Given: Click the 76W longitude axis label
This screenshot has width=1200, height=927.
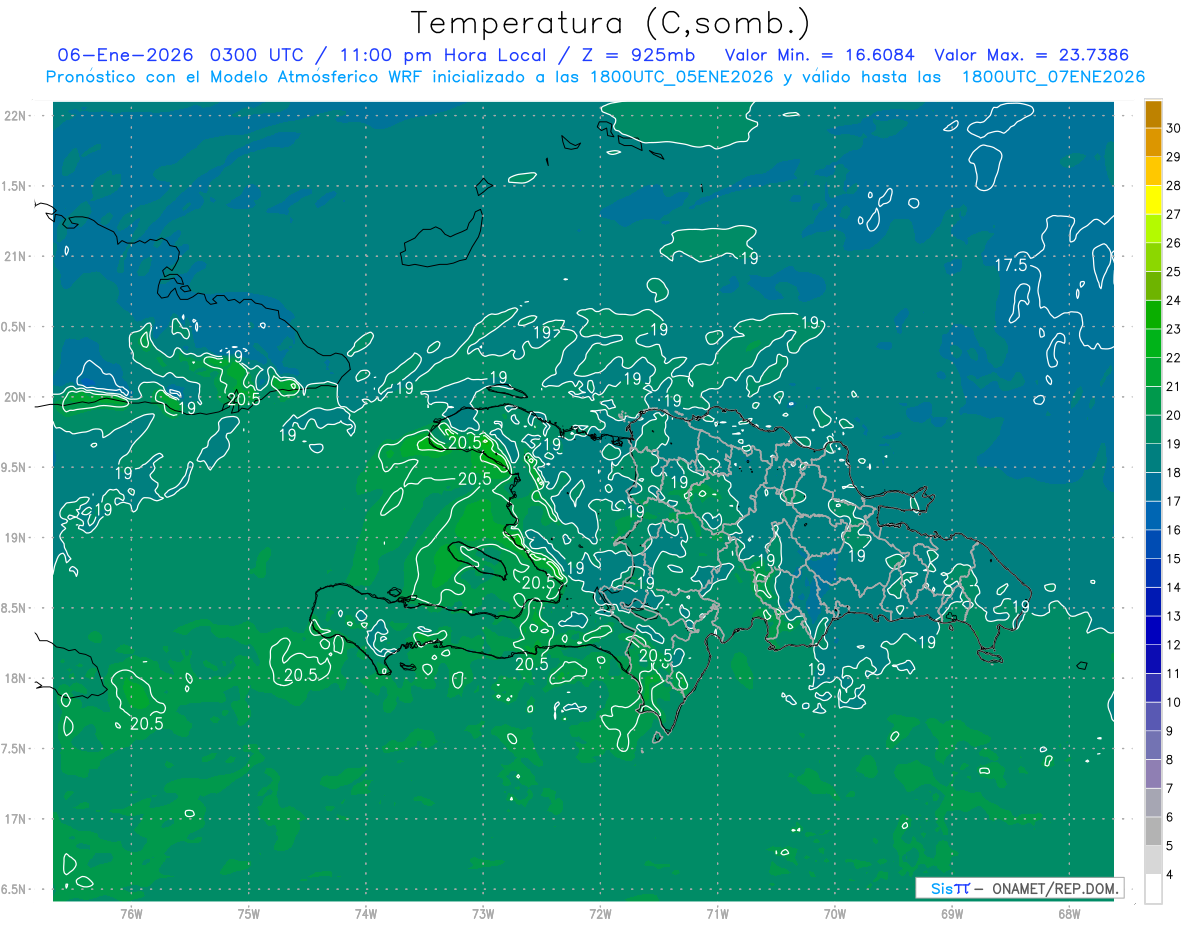Looking at the screenshot, I should [131, 913].
